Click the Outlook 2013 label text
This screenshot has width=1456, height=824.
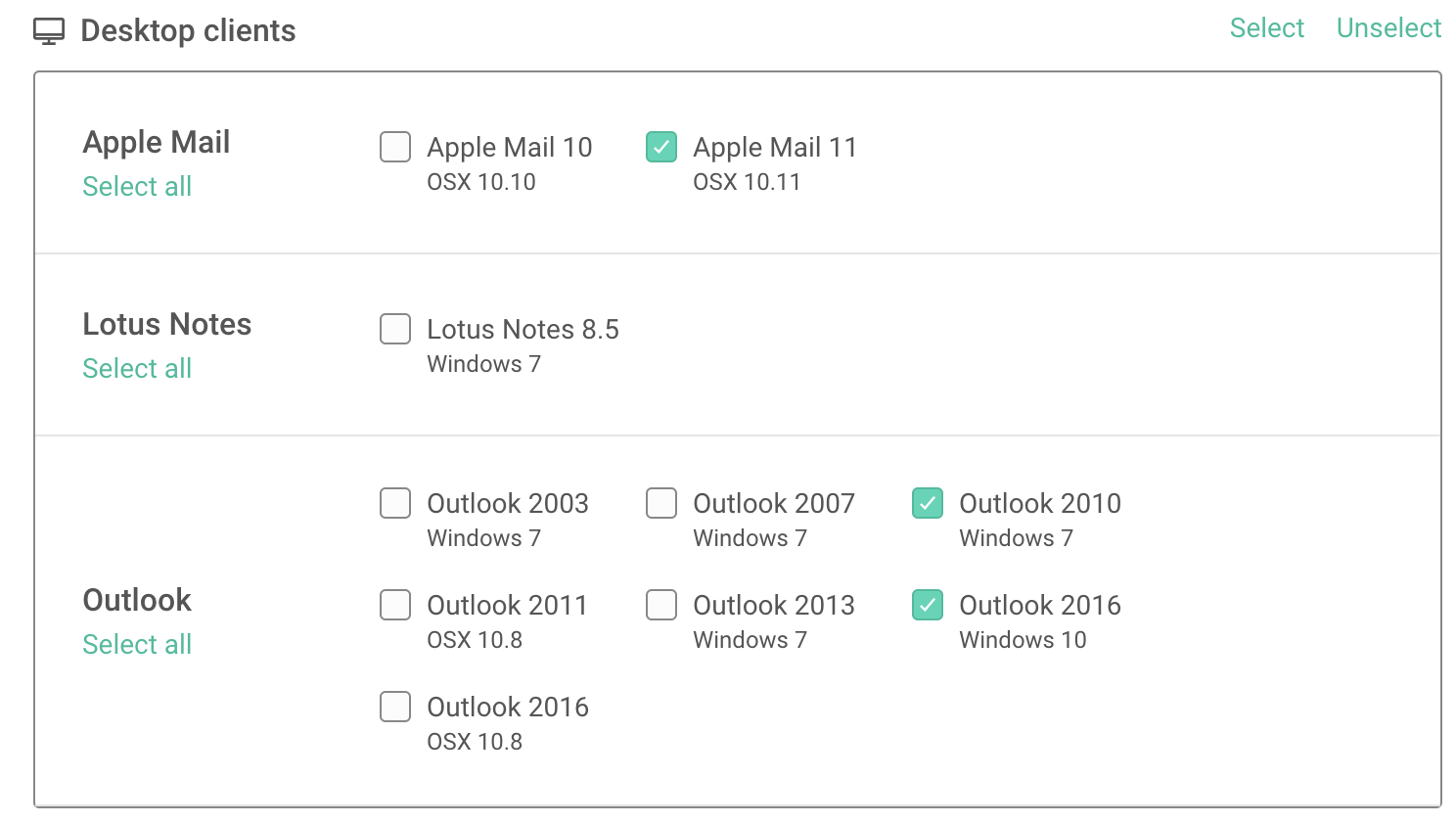(x=774, y=606)
